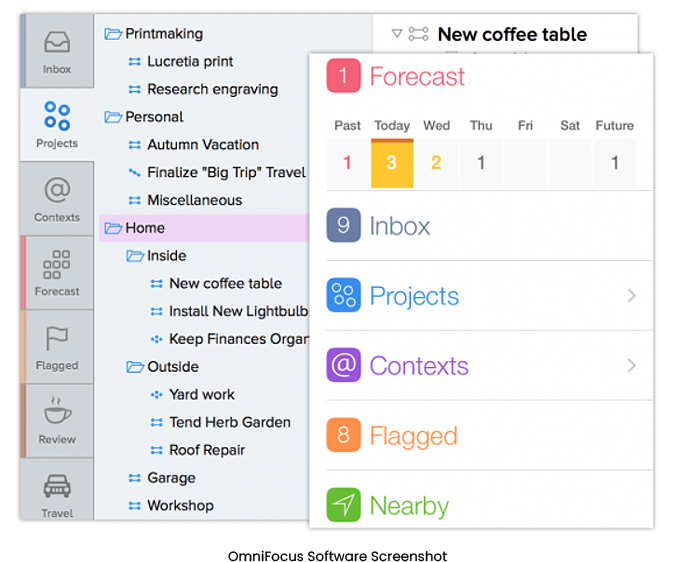
Task: Open Projects via its chevron arrow
Action: (x=632, y=296)
